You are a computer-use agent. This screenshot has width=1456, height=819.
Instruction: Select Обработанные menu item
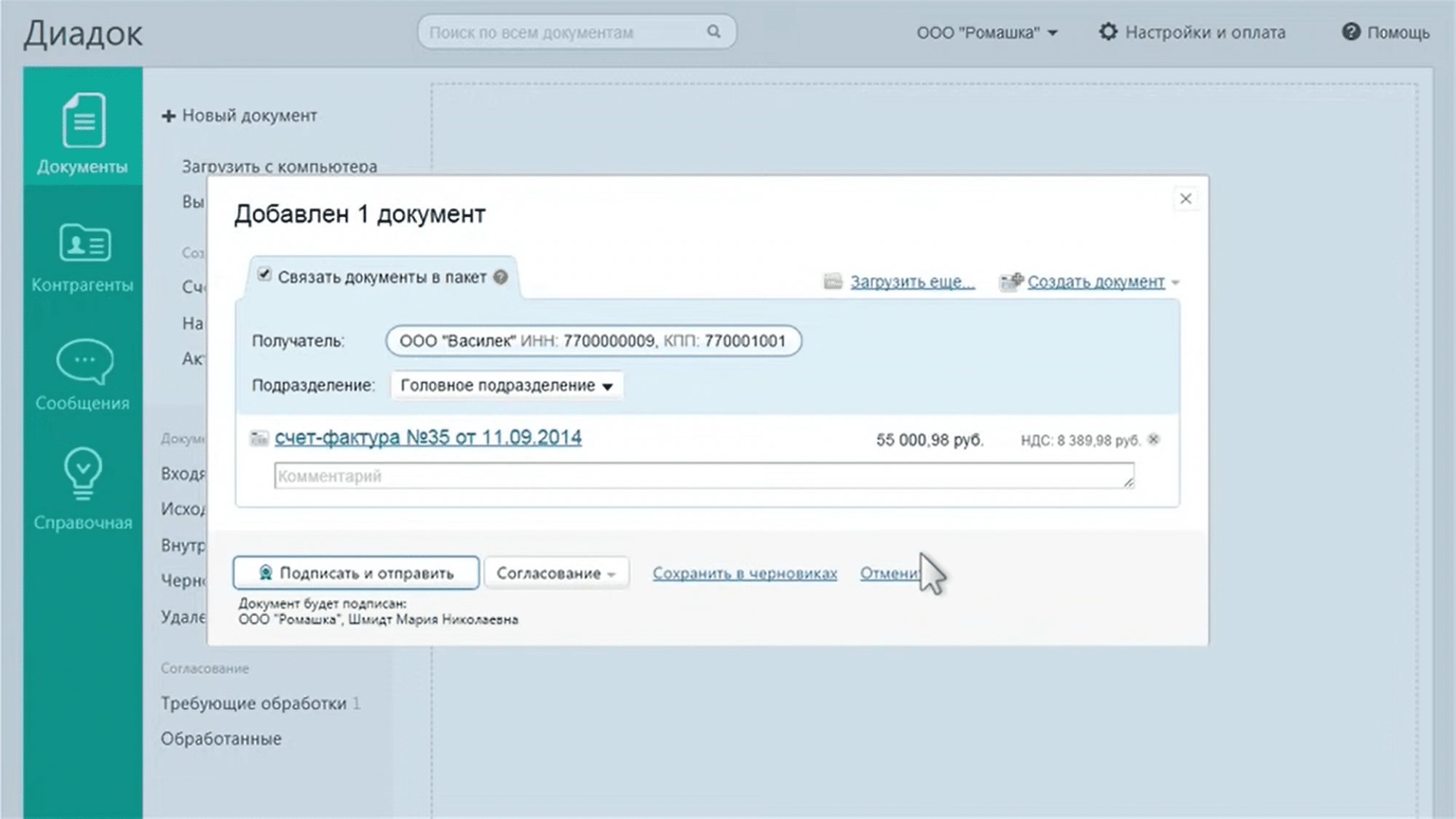pyautogui.click(x=221, y=739)
